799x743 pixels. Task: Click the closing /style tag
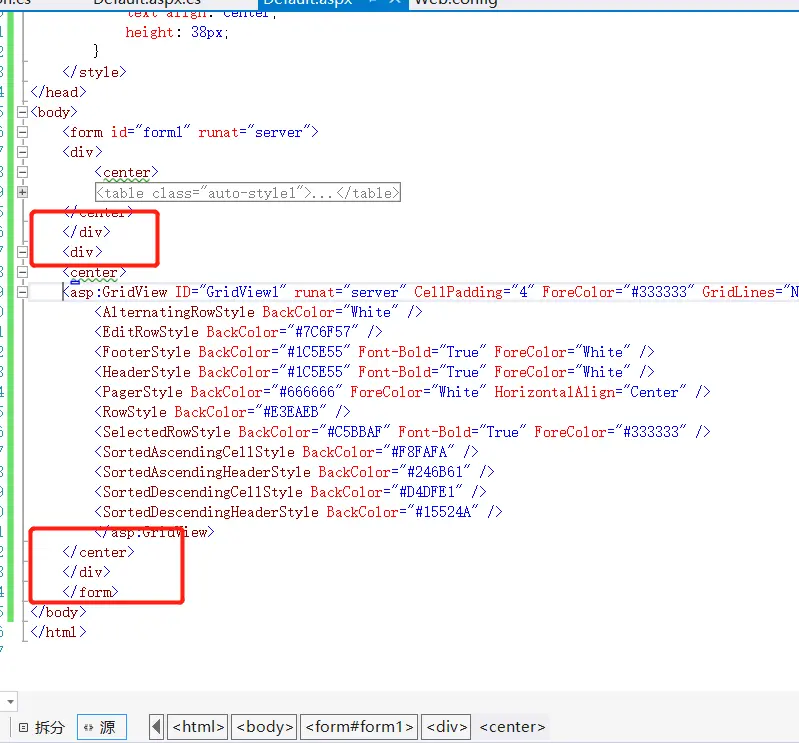coord(94,72)
